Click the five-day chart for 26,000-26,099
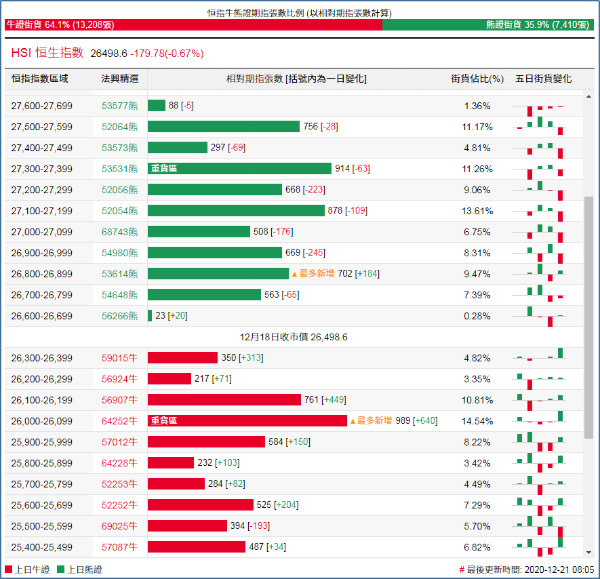 [x=539, y=418]
